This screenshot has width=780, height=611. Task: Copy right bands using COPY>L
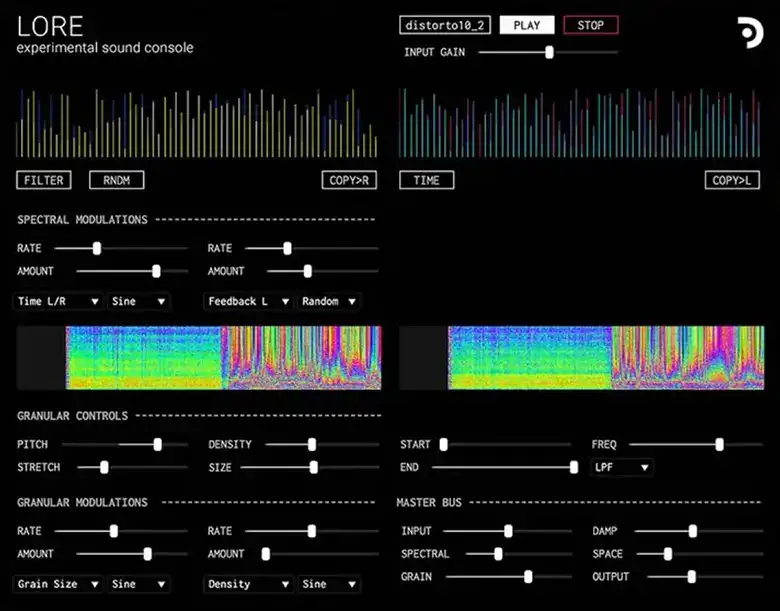click(x=732, y=180)
